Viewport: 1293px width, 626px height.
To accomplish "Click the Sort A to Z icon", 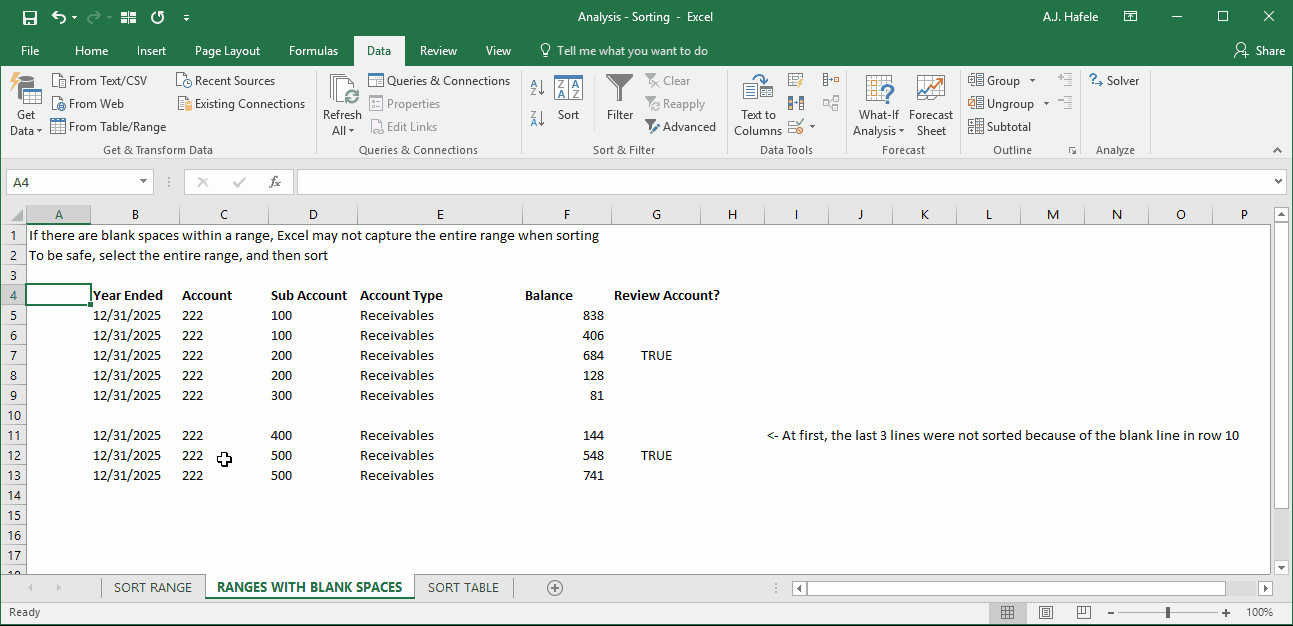I will (x=537, y=88).
